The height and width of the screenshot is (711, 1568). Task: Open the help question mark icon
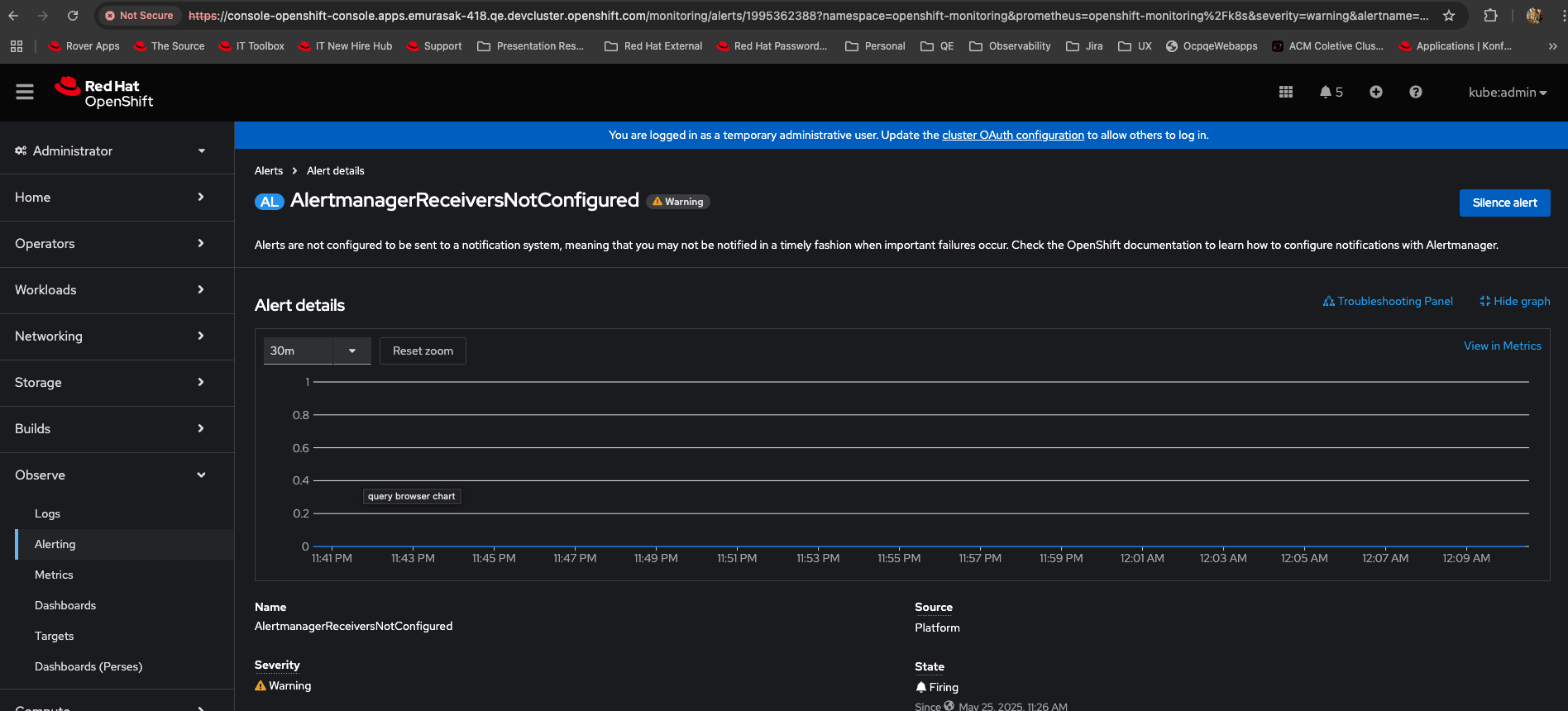click(1415, 92)
